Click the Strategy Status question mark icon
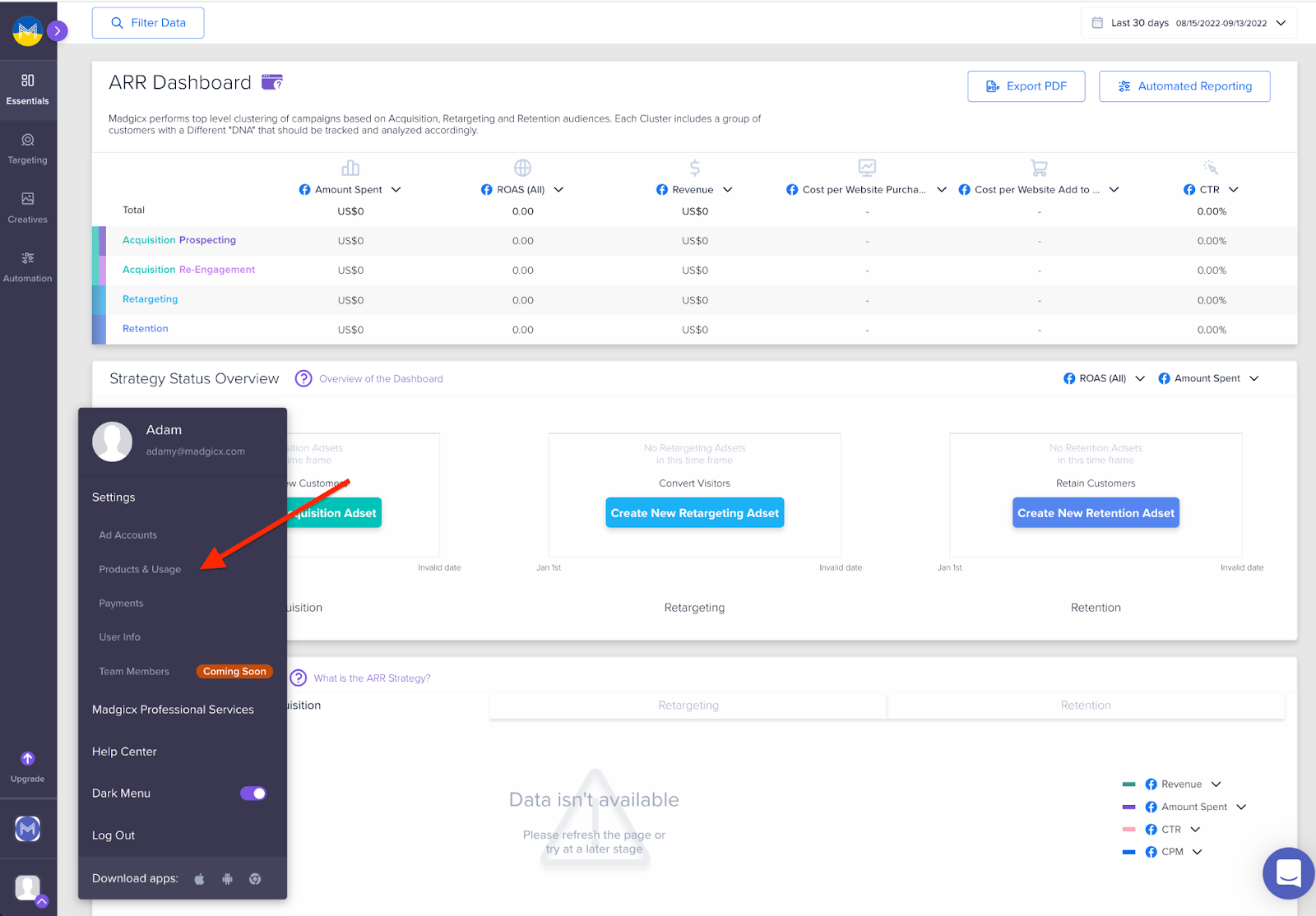This screenshot has width=1316, height=916. coord(304,378)
